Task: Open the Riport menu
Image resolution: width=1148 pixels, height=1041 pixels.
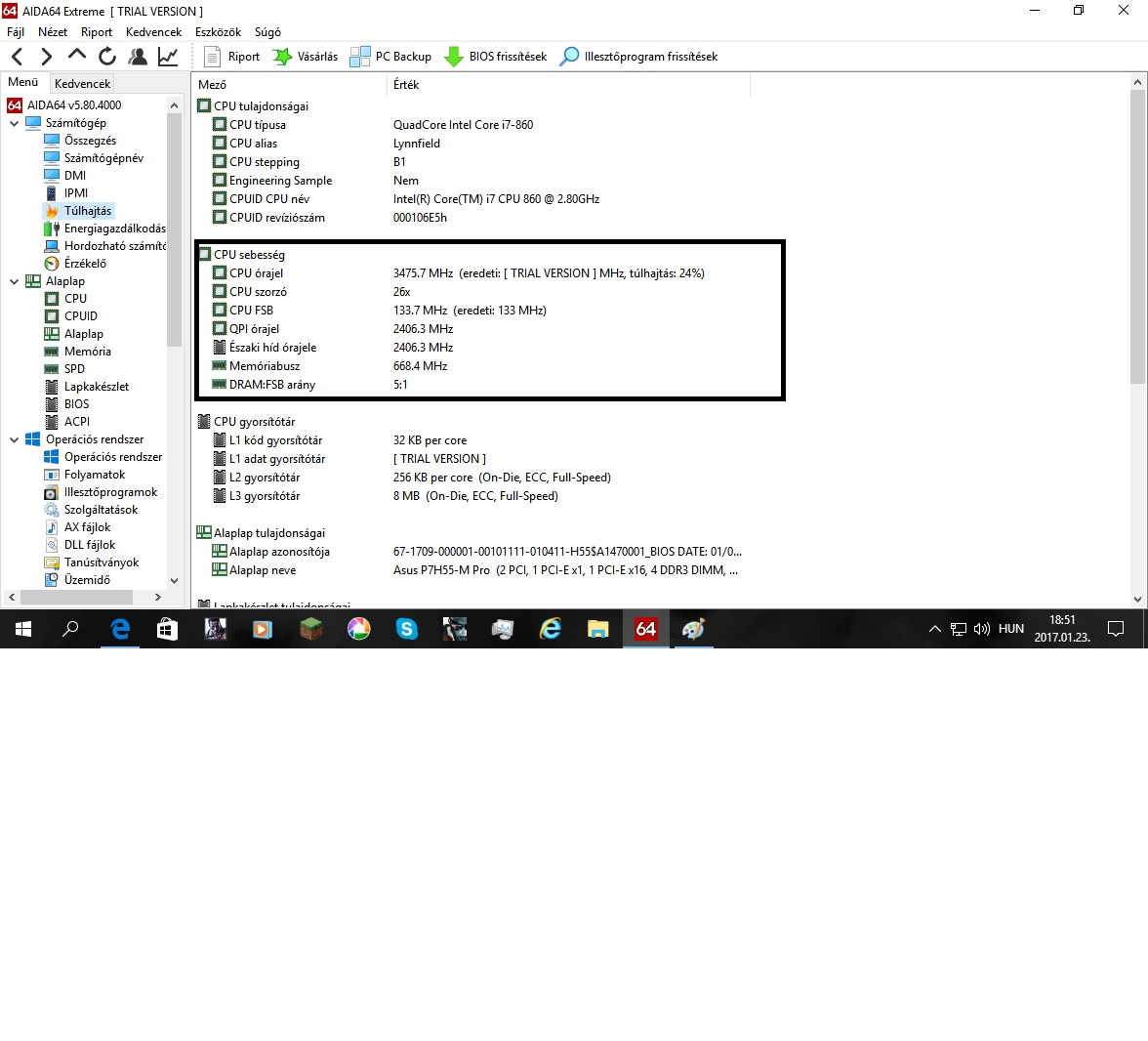Action: 97,32
